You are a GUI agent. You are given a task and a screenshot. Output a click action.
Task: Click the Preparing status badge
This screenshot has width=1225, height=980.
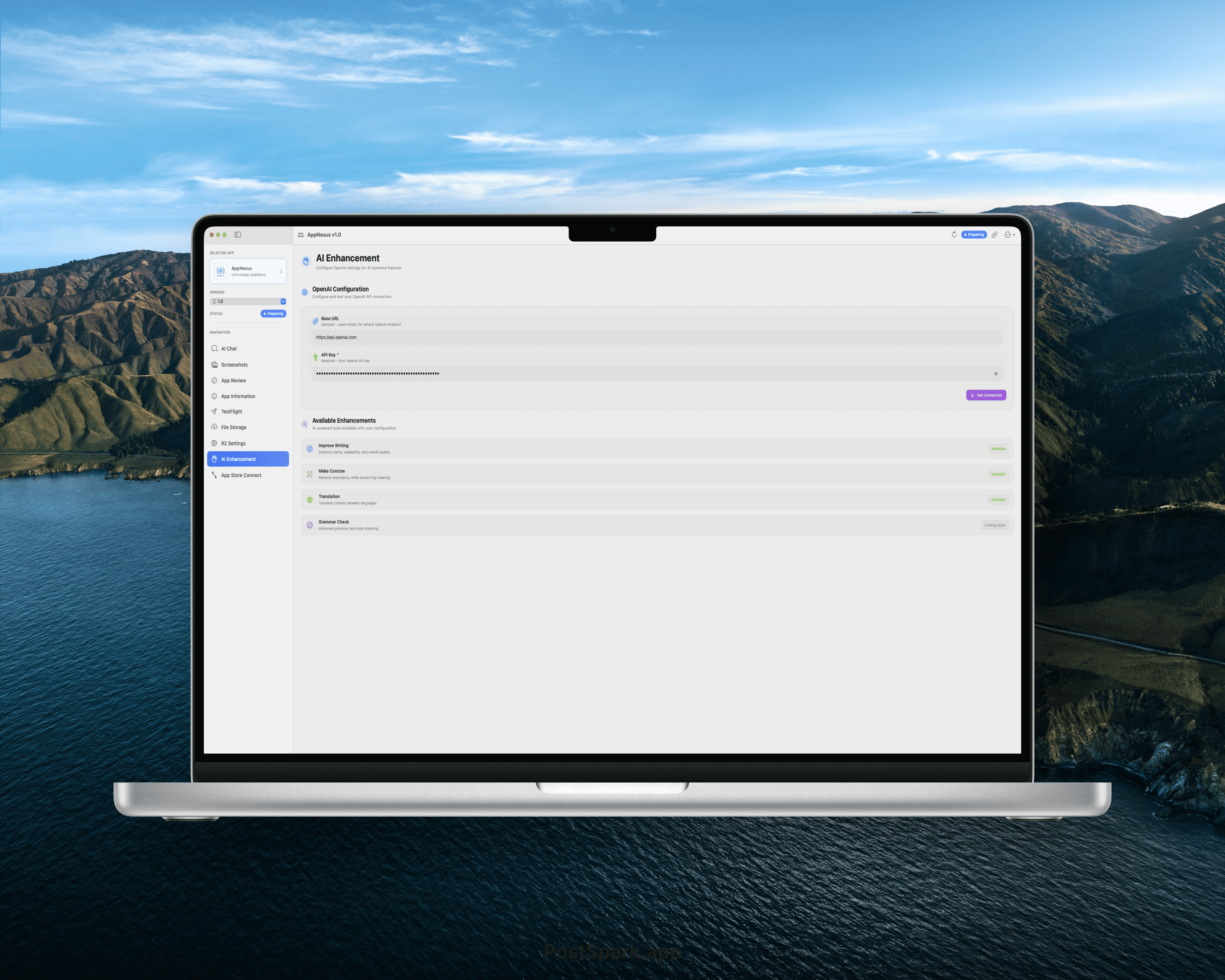(x=273, y=313)
